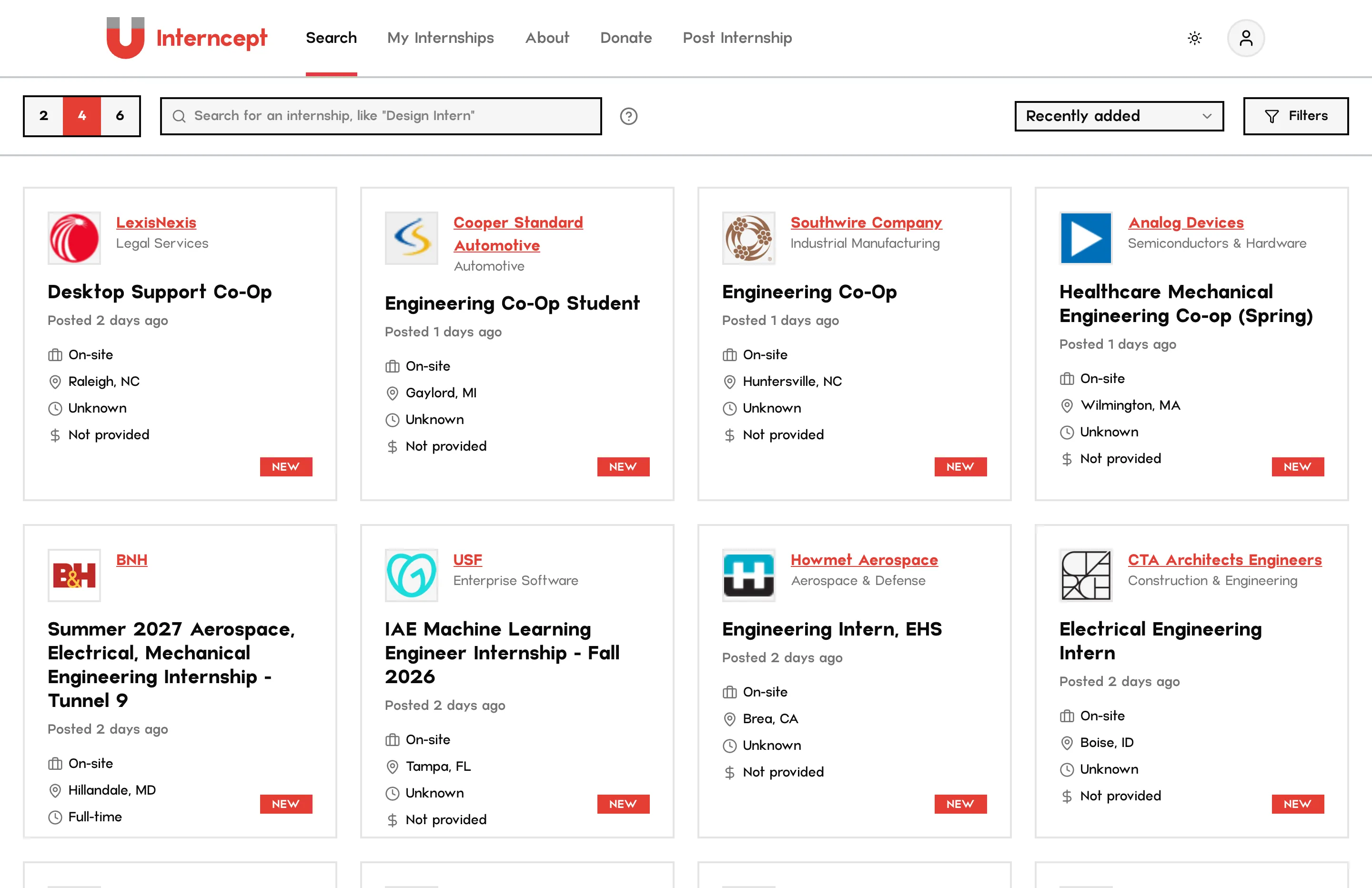1372x888 pixels.
Task: Click the dollar icon on USF card
Action: [392, 820]
